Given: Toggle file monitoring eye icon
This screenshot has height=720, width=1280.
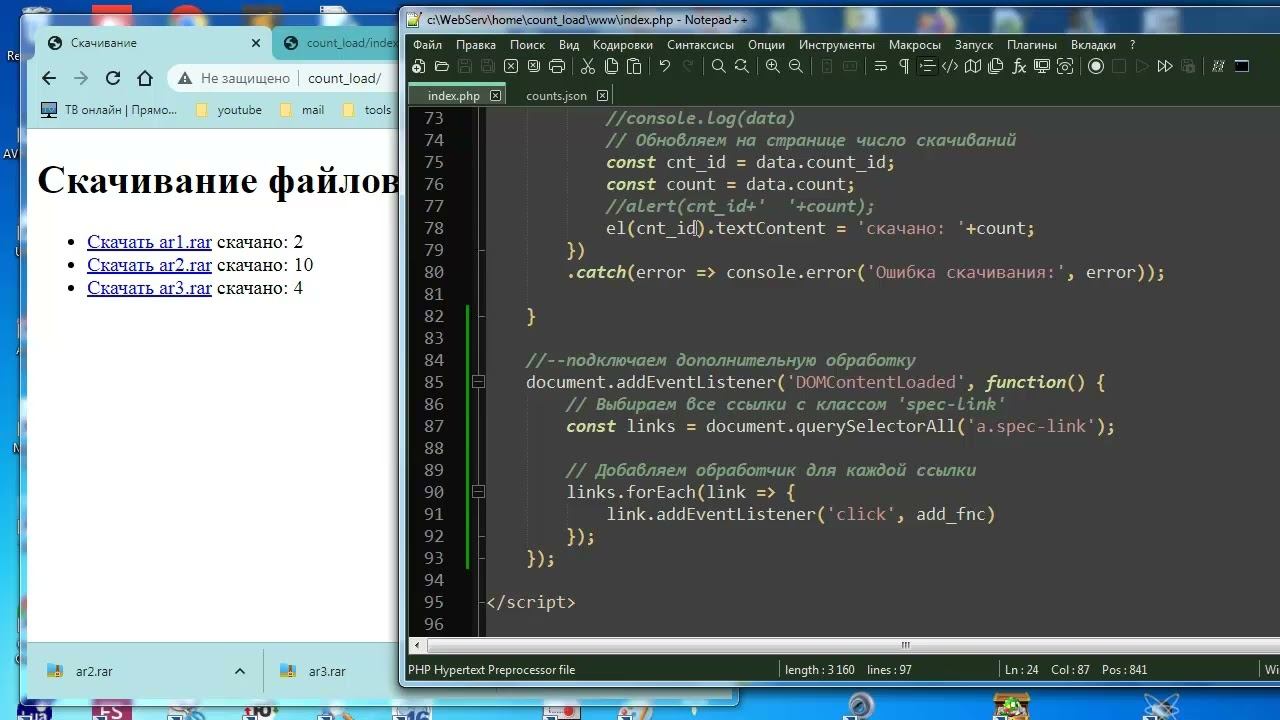Looking at the screenshot, I should pos(1065,66).
